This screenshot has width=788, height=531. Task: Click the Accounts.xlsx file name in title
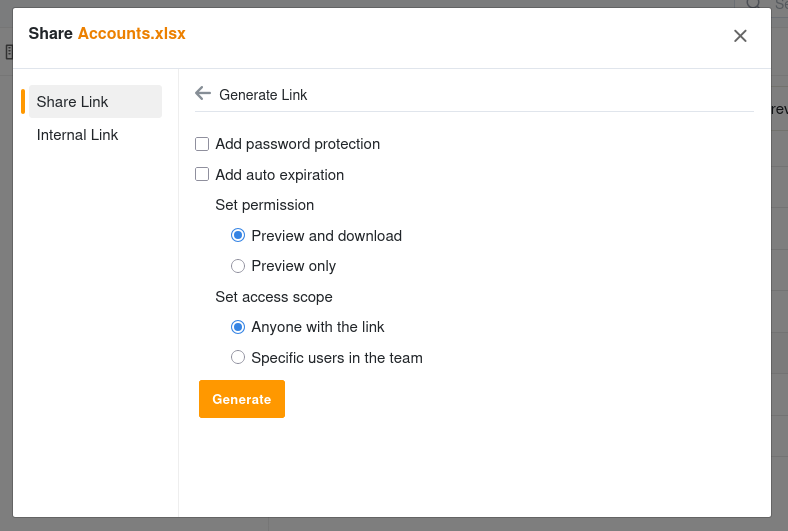coord(132,33)
